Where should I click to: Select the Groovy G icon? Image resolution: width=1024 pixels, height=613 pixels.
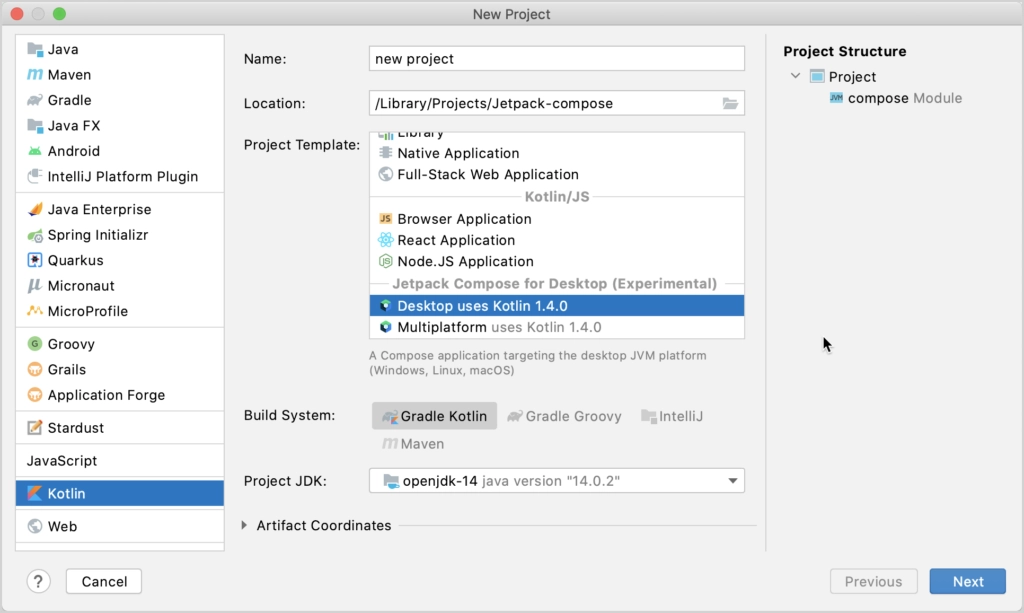(35, 343)
